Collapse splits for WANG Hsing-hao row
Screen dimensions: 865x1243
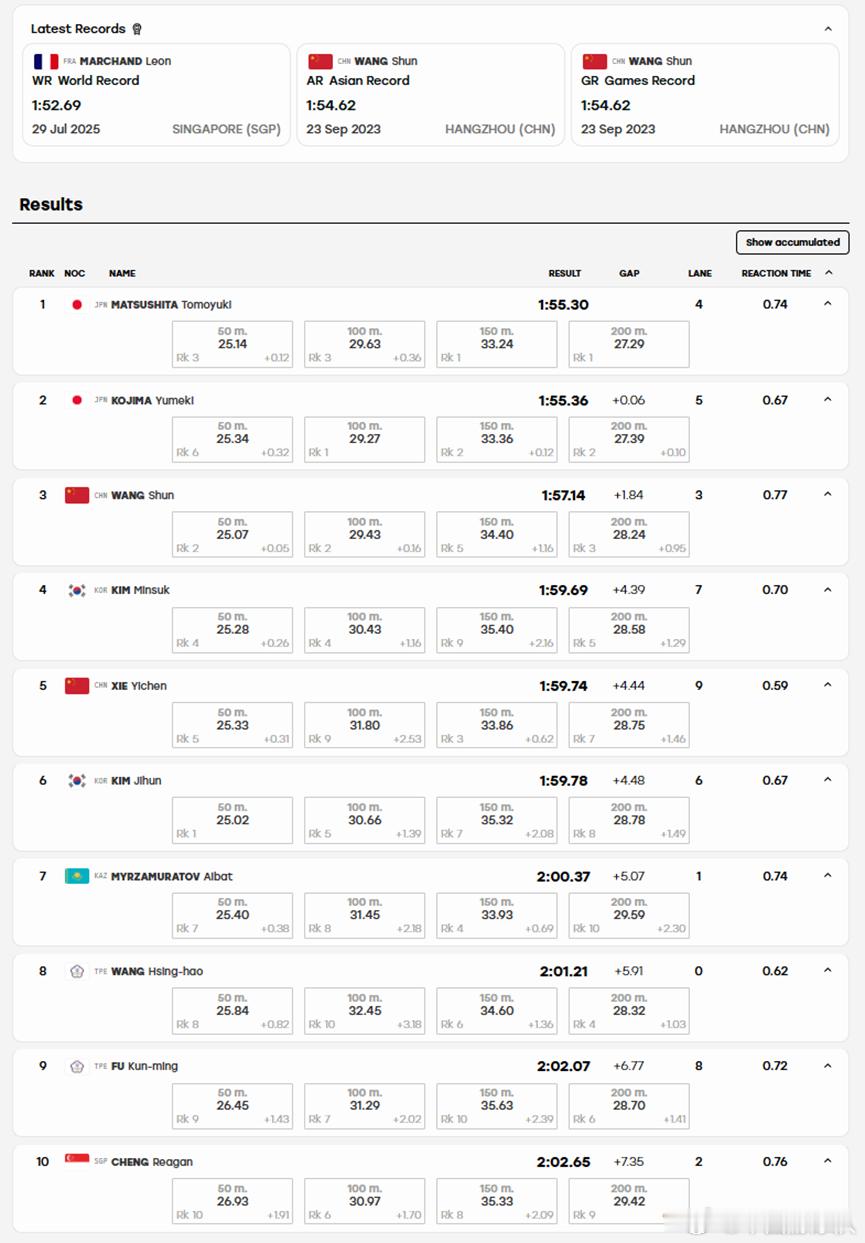827,970
